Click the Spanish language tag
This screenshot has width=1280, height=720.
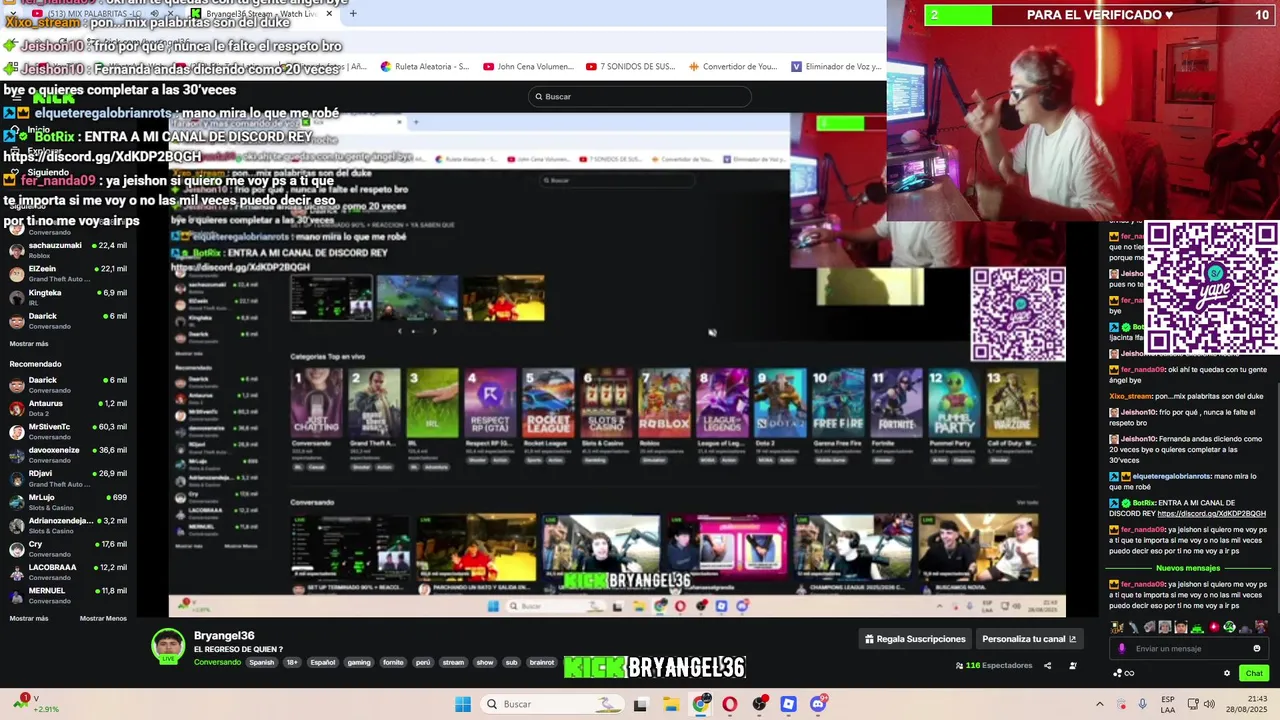coord(262,662)
